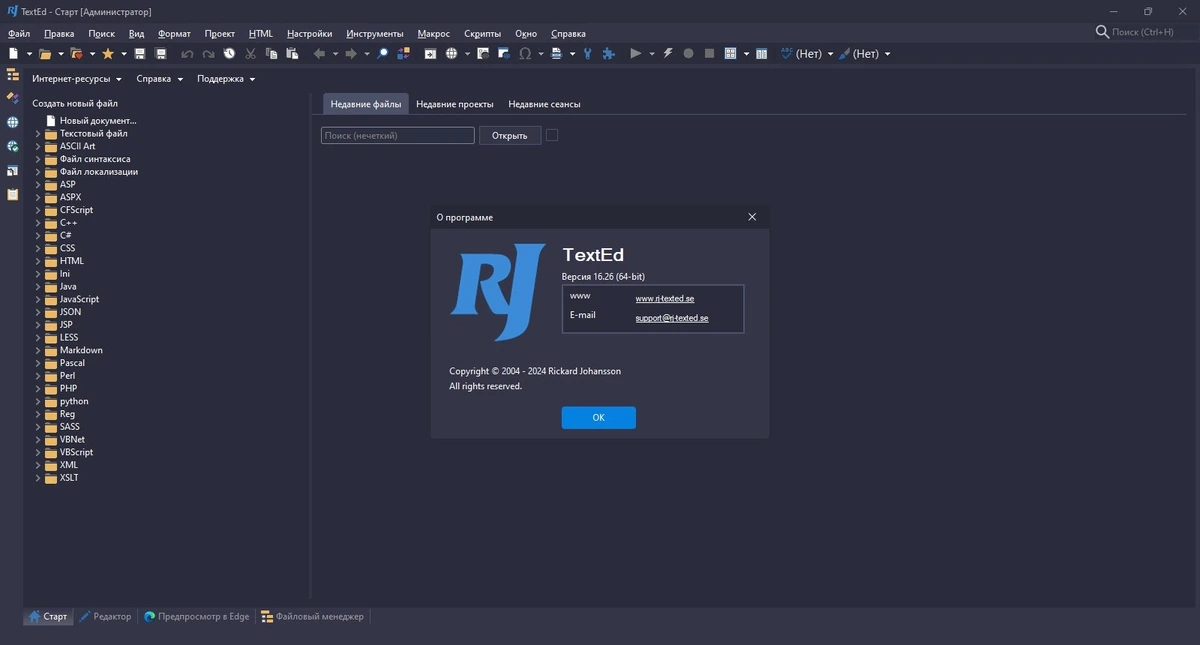
Task: Click the Save All toolbar icon
Action: pos(160,53)
